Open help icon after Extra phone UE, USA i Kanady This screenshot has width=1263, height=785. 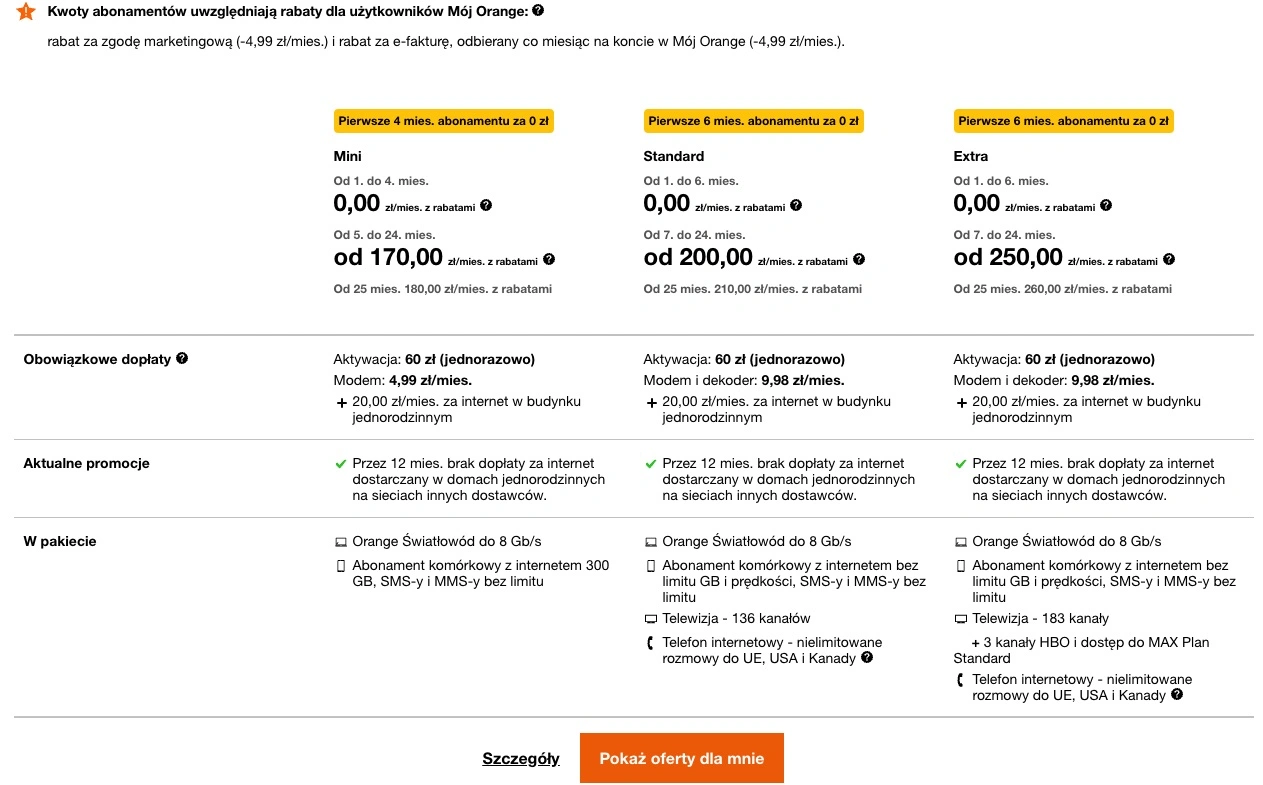click(1177, 694)
